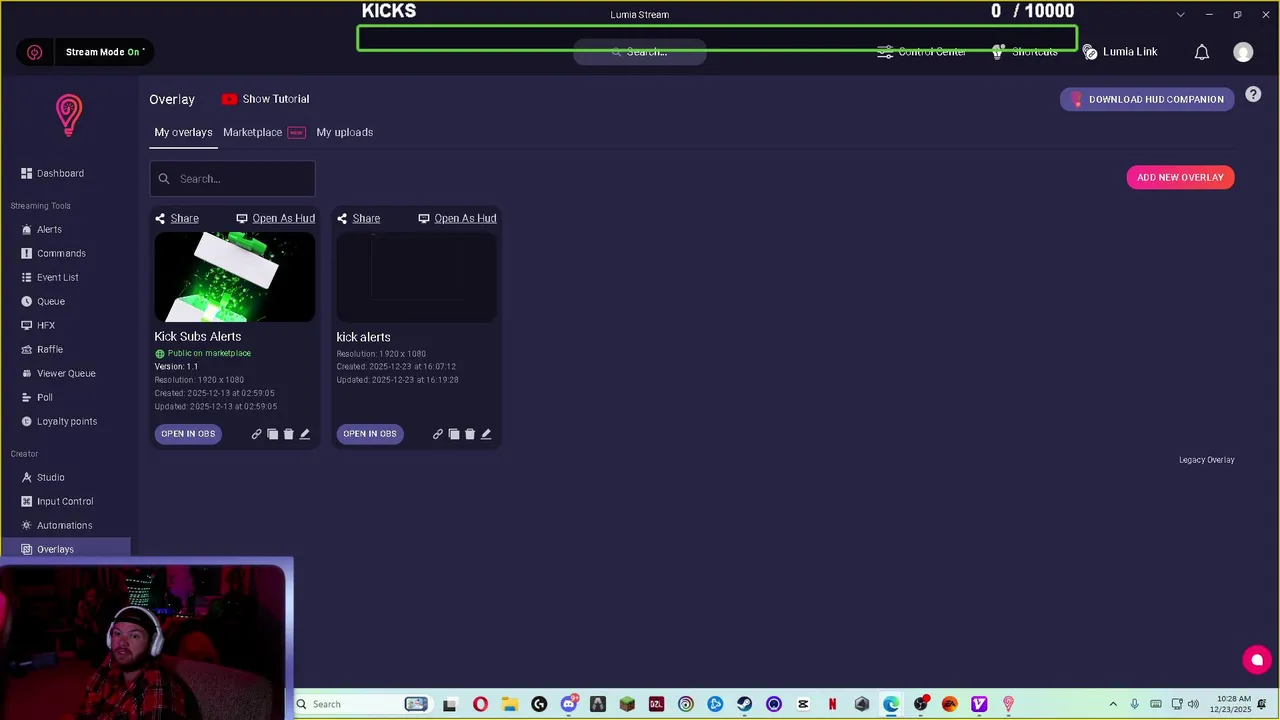Open Control Center in the top bar
Image resolution: width=1280 pixels, height=720 pixels.
[922, 52]
